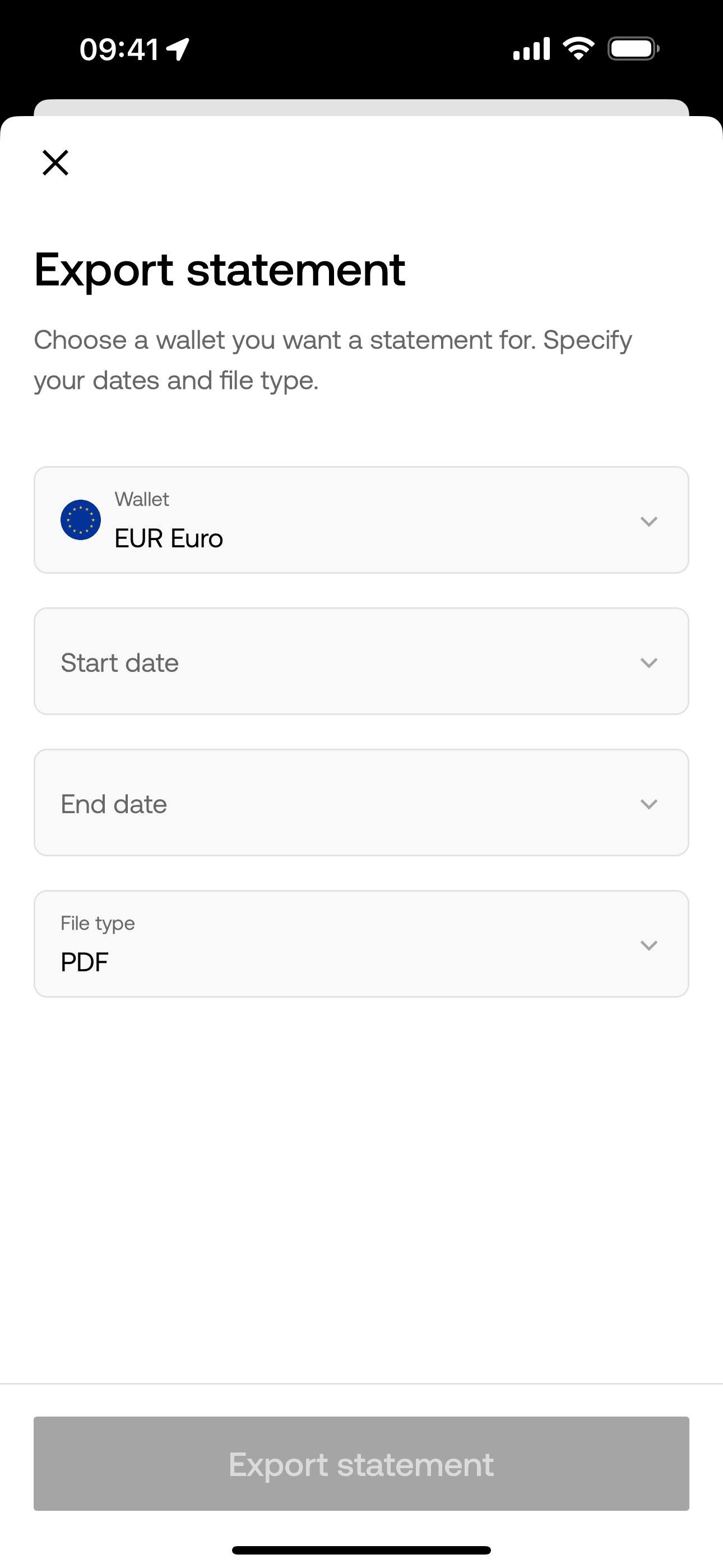Open the Start date chevron

pyautogui.click(x=649, y=662)
